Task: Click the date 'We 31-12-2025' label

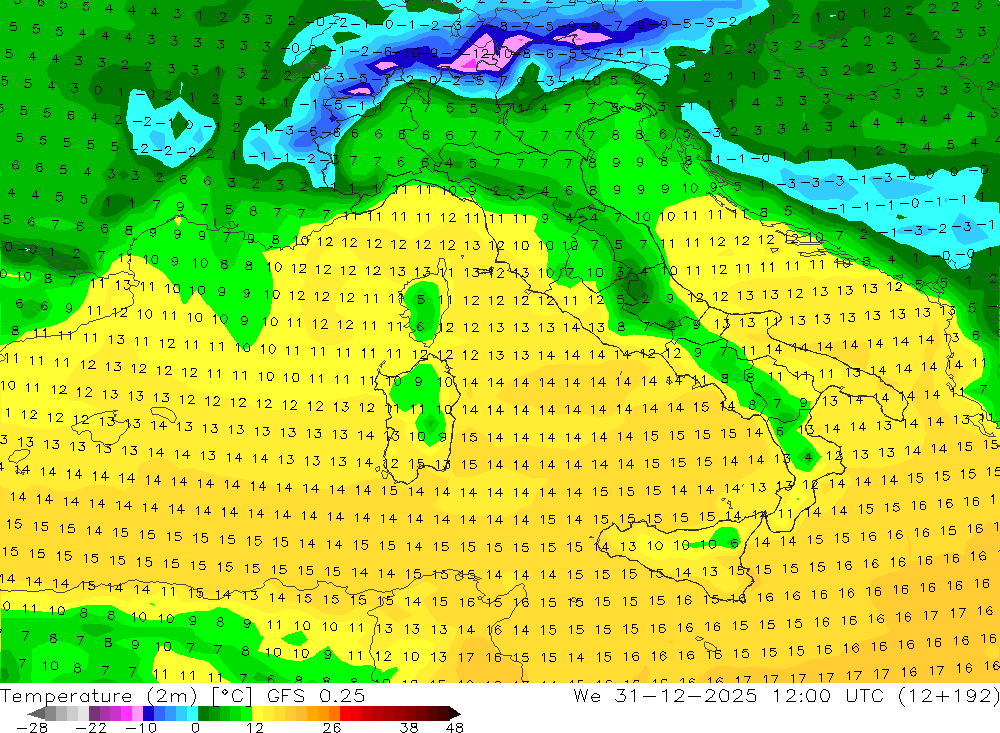Action: coord(665,695)
